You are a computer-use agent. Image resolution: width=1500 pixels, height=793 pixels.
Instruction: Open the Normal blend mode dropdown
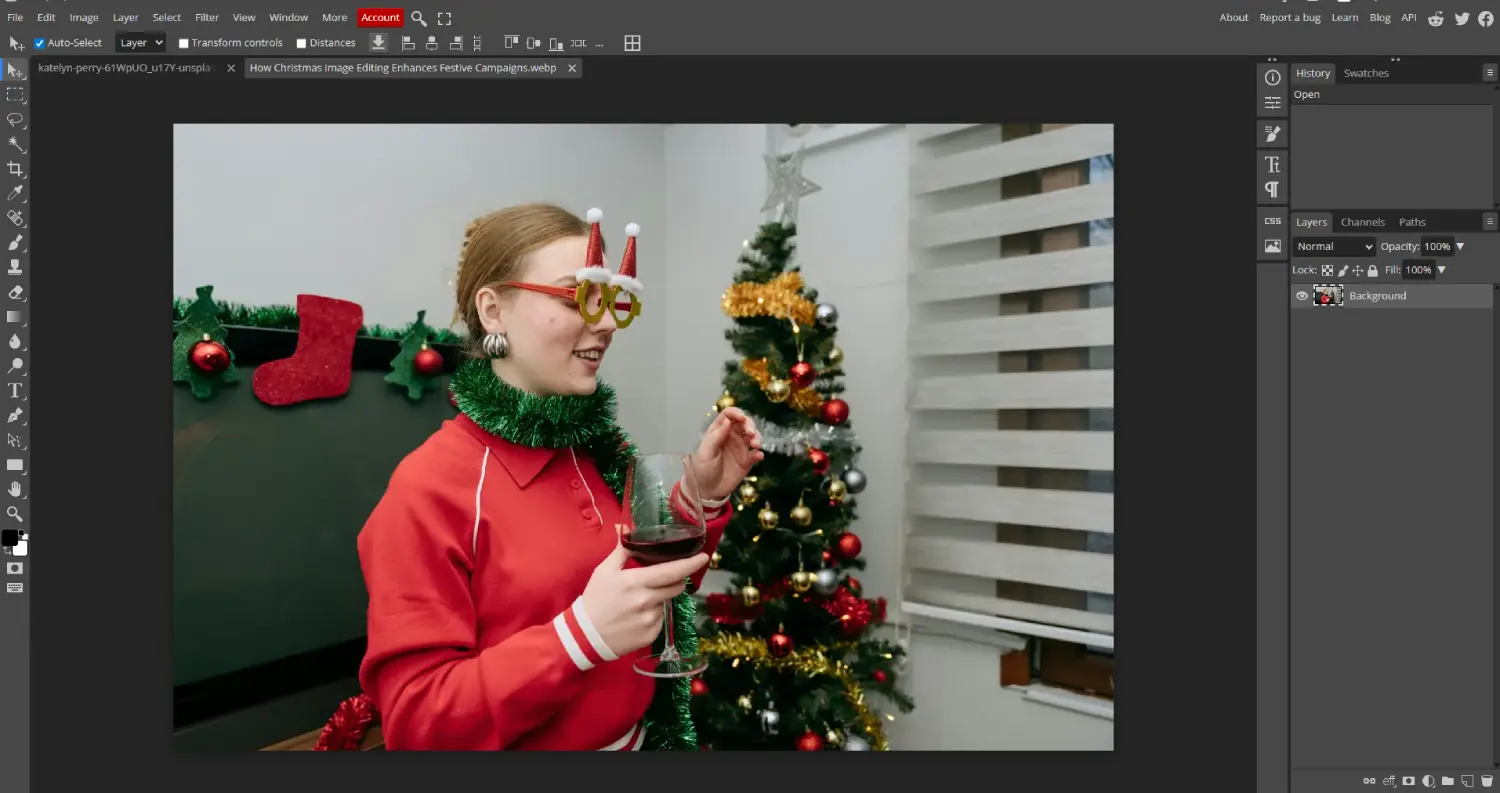click(x=1334, y=247)
